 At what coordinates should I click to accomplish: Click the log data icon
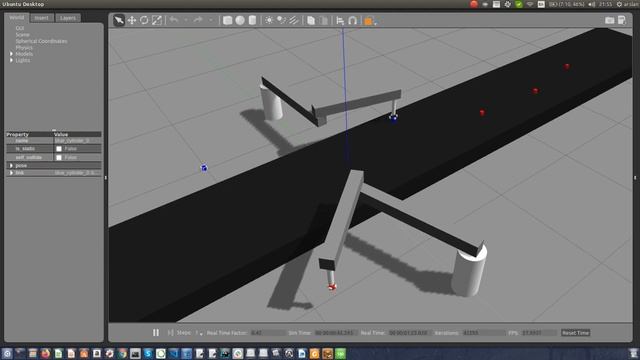(x=622, y=20)
